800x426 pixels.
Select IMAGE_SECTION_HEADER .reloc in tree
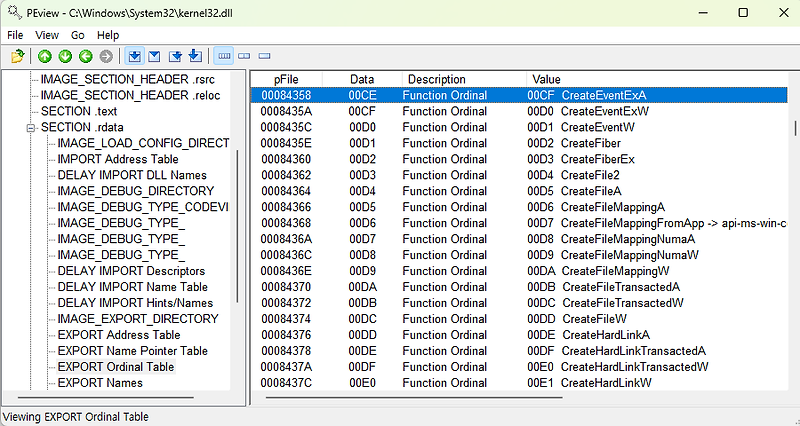tap(130, 95)
